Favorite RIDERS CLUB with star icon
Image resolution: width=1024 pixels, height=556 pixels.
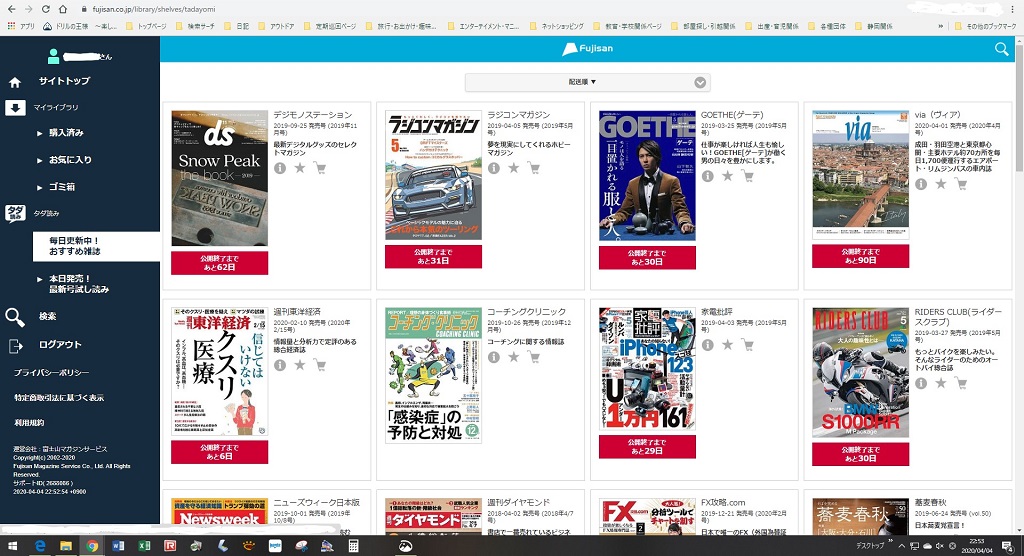pos(941,384)
